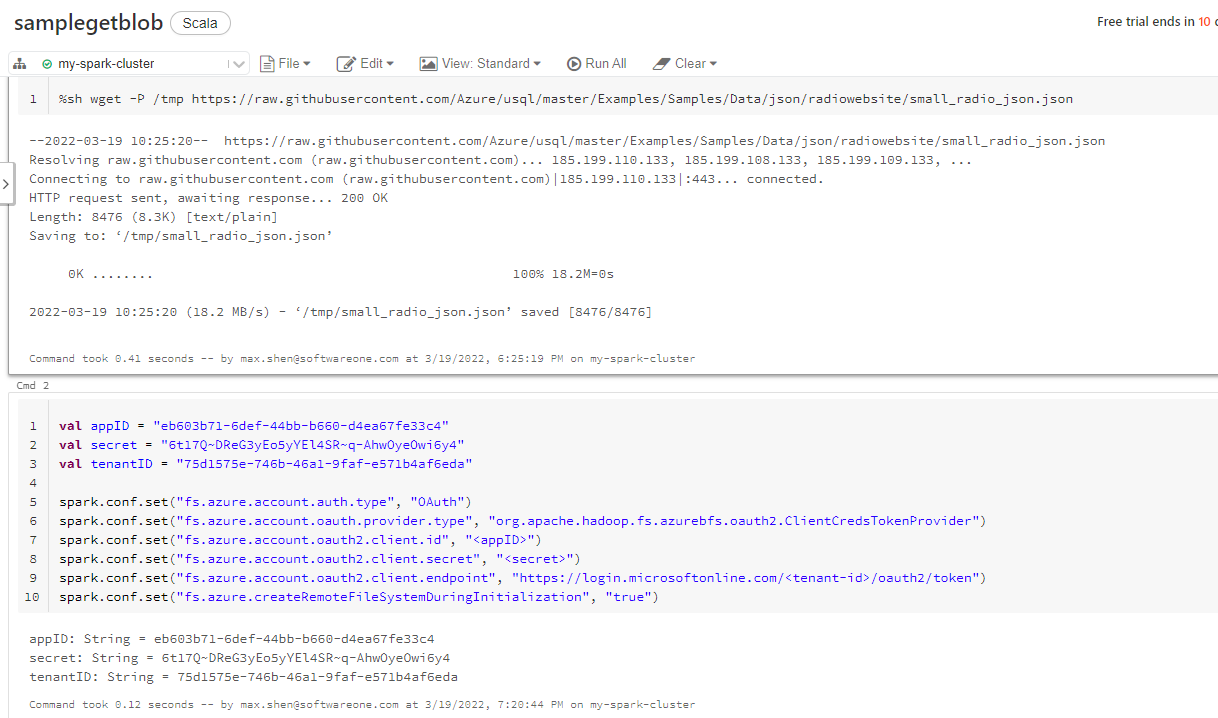1218x718 pixels.
Task: Select the Run All play icon
Action: tap(573, 63)
